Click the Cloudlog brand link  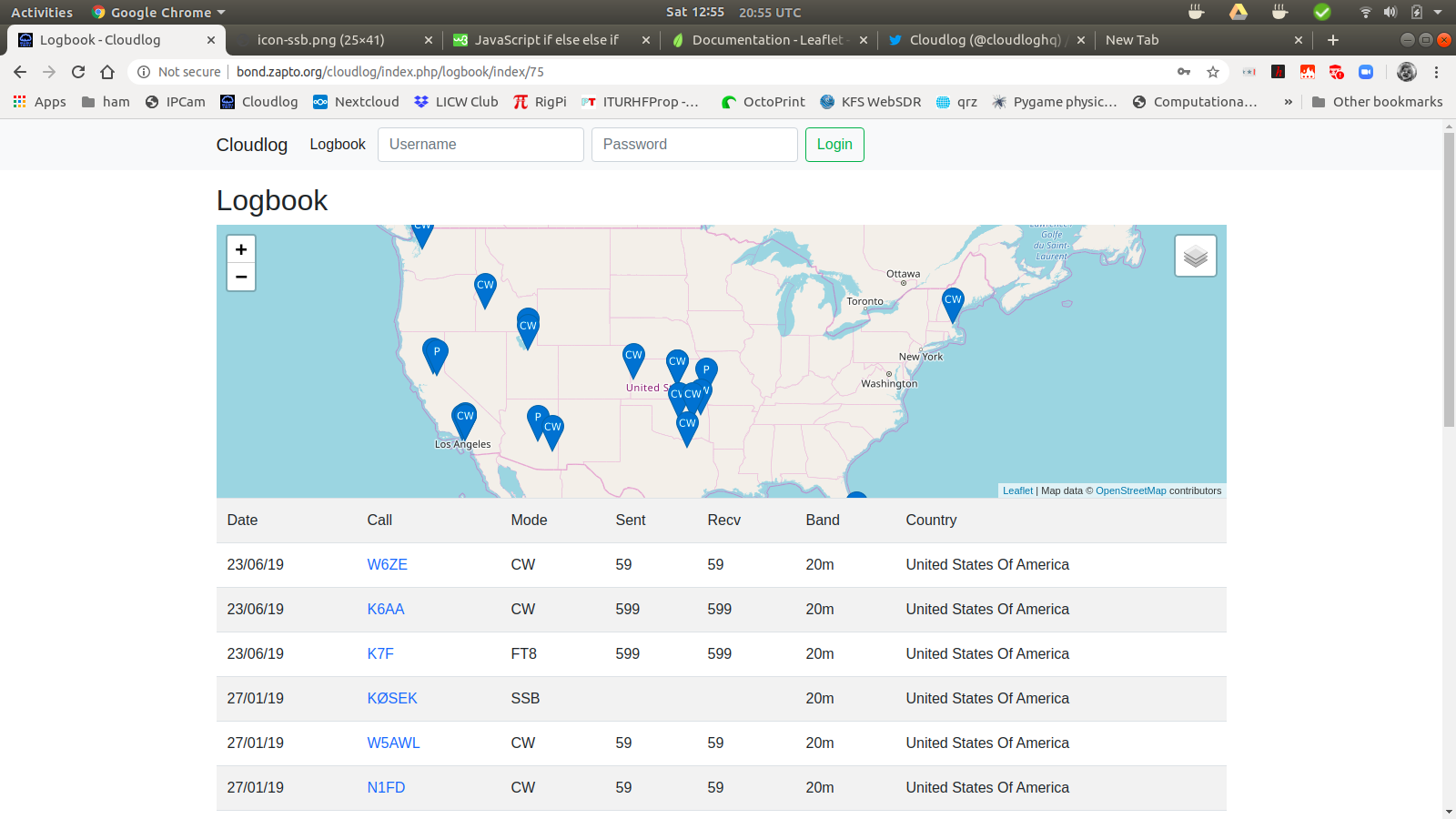tap(252, 145)
